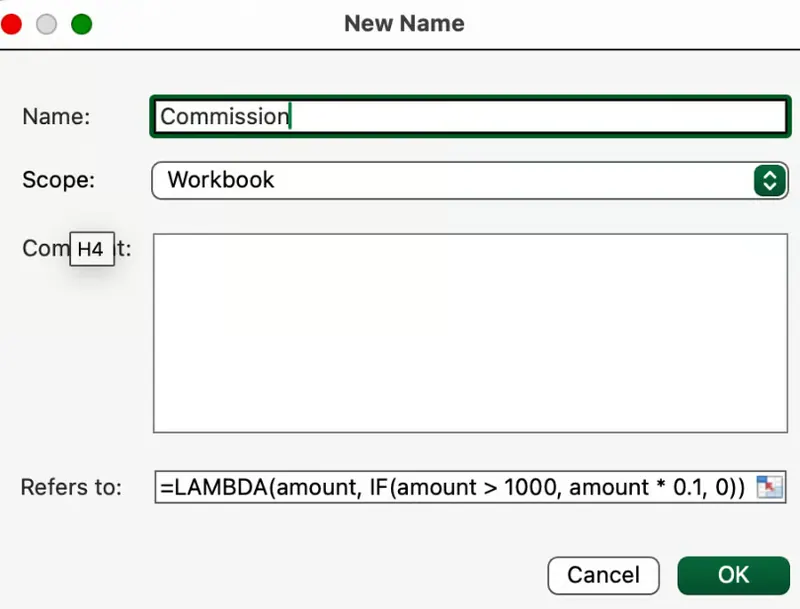Click the gray minimize button
Image resolution: width=800 pixels, height=609 pixels.
coord(46,23)
